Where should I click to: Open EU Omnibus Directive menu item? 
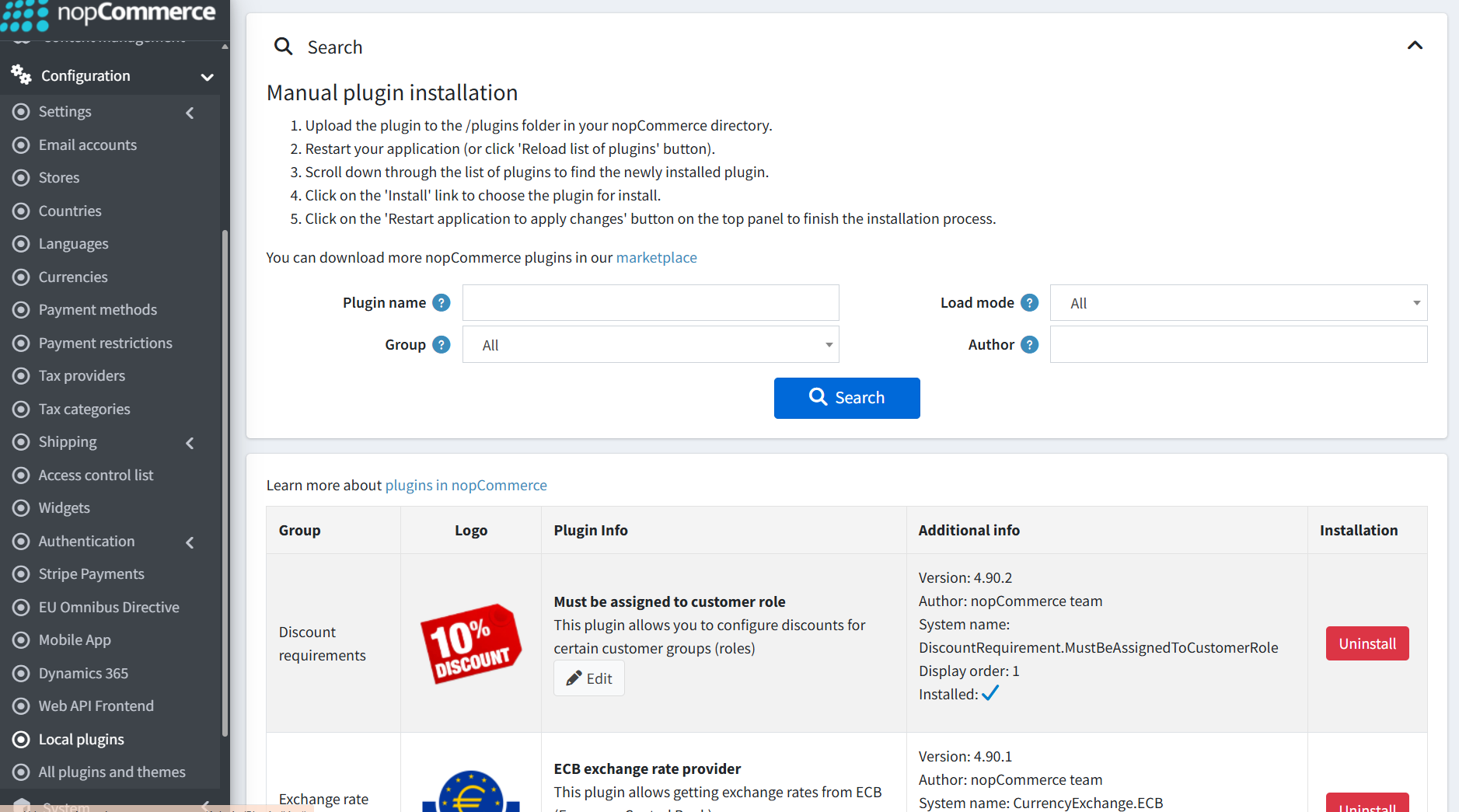pos(110,608)
